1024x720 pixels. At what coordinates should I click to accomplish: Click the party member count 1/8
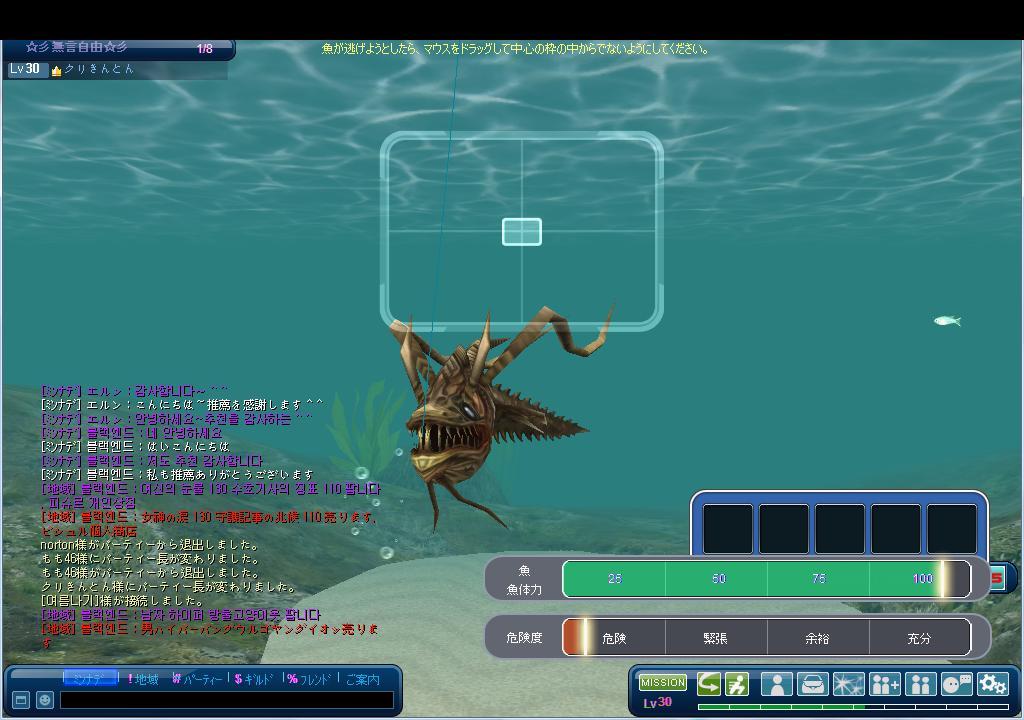204,48
